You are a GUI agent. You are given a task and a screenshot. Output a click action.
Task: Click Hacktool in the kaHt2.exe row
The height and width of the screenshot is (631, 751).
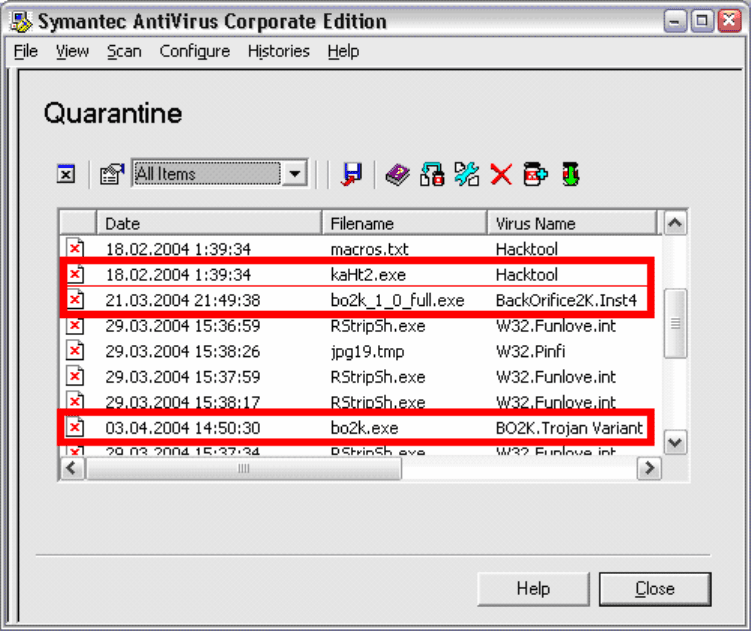click(x=527, y=275)
